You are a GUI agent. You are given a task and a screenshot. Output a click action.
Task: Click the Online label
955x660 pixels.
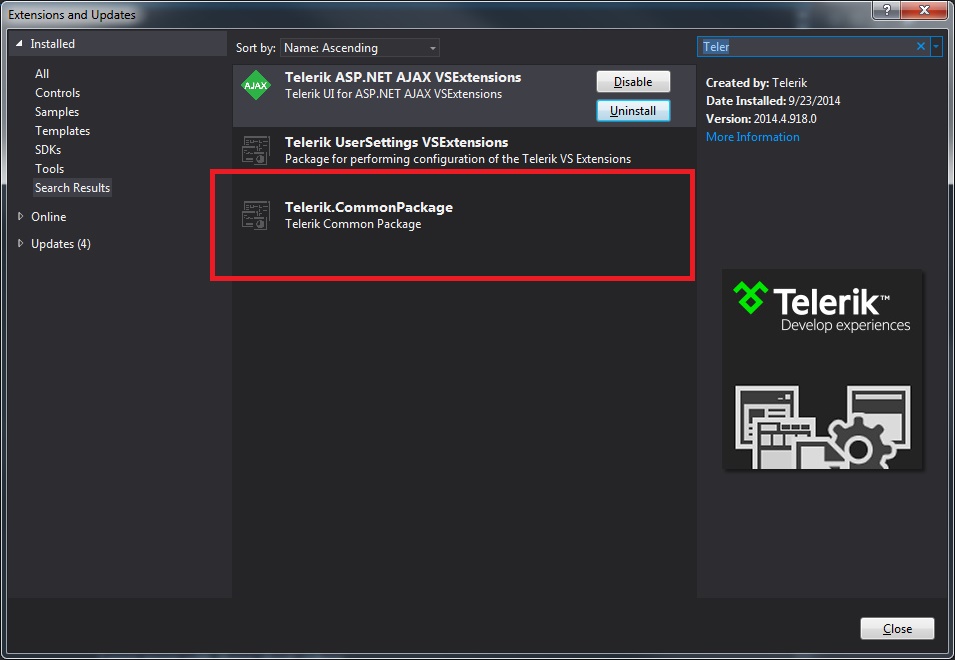pyautogui.click(x=49, y=217)
